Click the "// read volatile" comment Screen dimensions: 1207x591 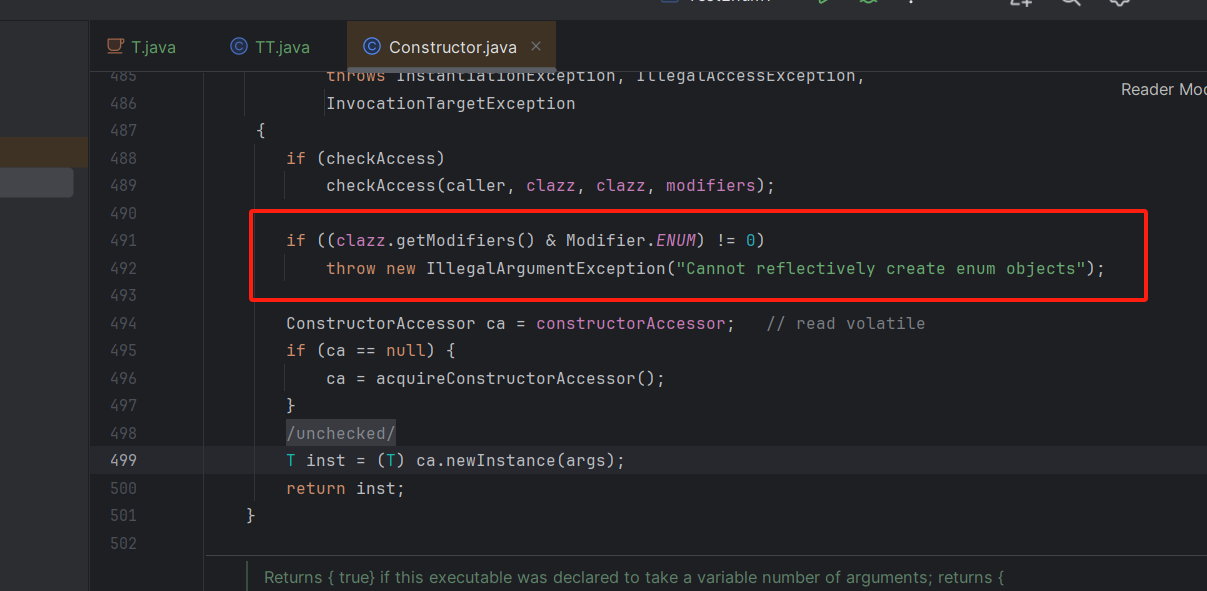[846, 323]
